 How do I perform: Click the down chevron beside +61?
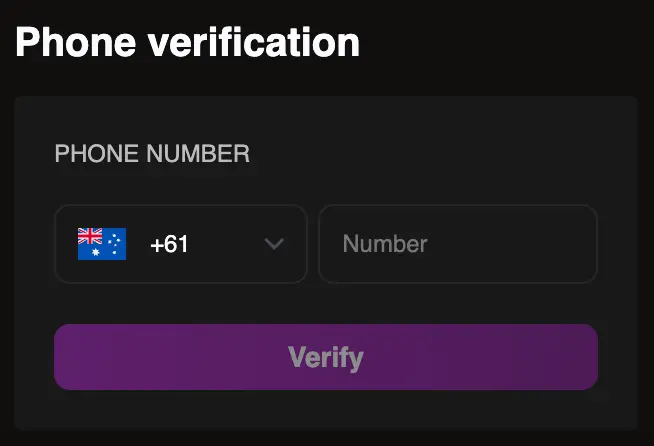click(274, 244)
